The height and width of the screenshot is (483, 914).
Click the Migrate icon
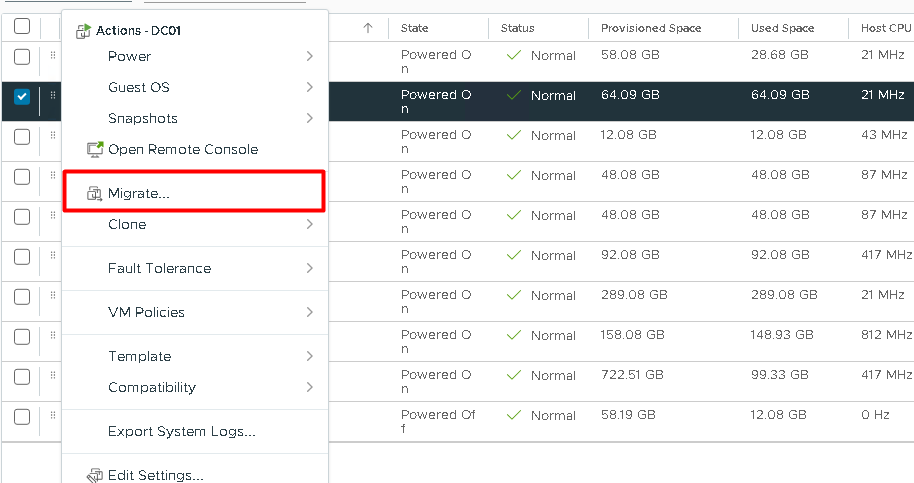[94, 193]
